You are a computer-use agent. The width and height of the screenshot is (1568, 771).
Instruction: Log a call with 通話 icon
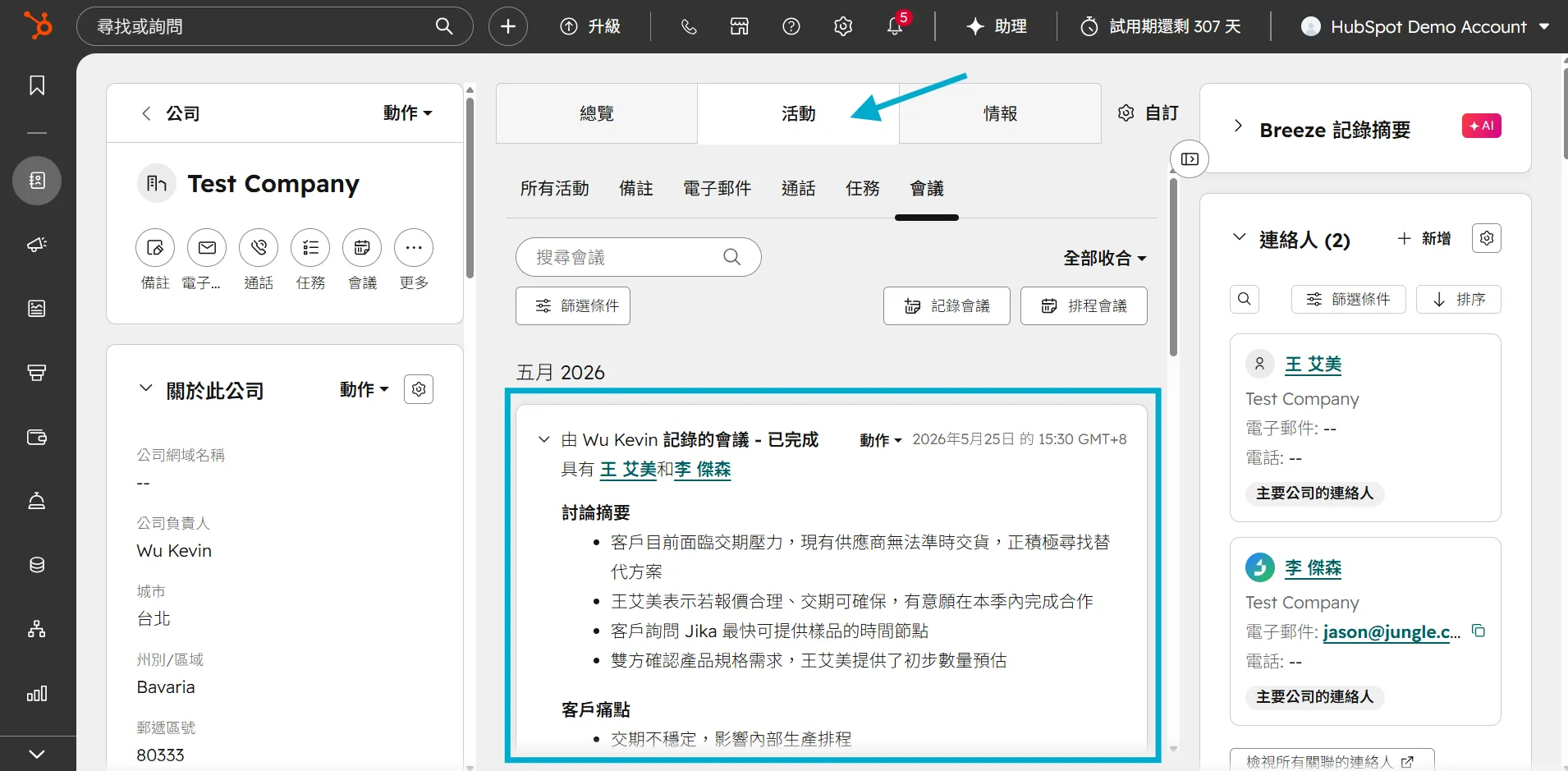click(259, 247)
